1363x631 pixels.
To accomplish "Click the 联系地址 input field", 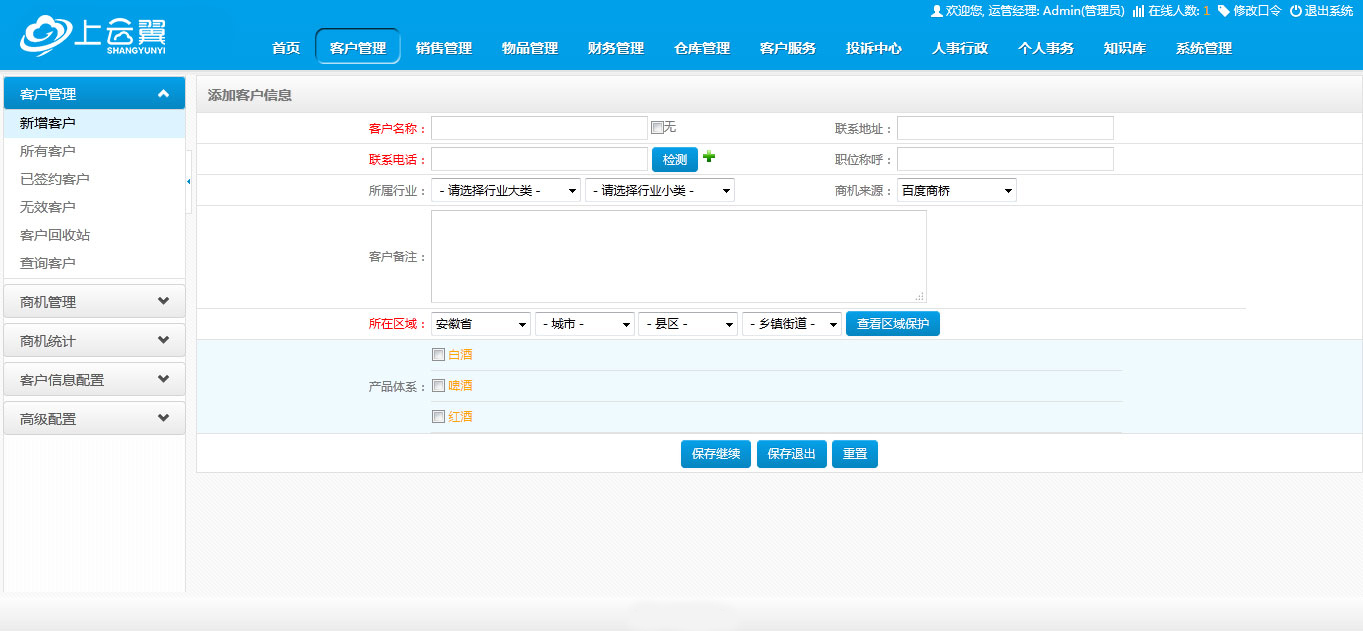I will [1005, 128].
